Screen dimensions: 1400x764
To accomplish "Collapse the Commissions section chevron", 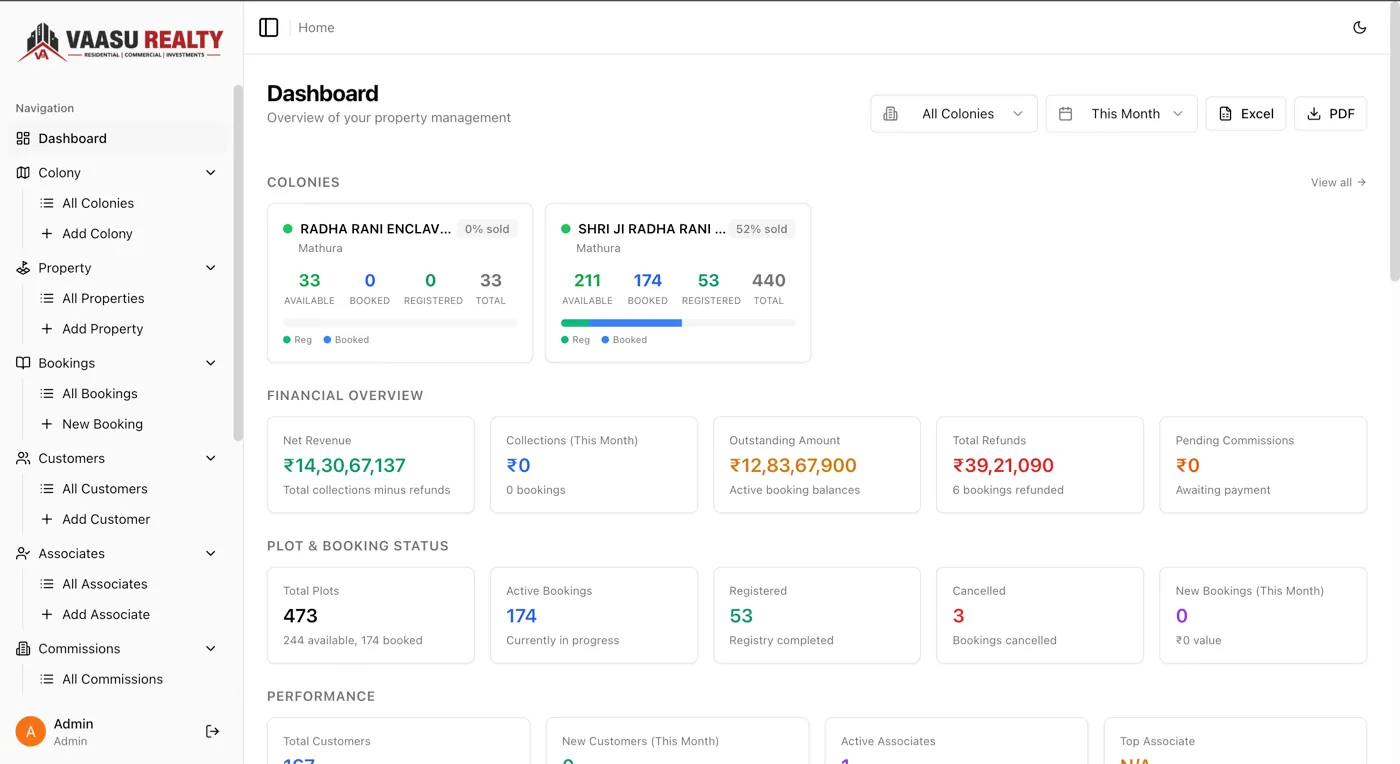I will point(211,649).
